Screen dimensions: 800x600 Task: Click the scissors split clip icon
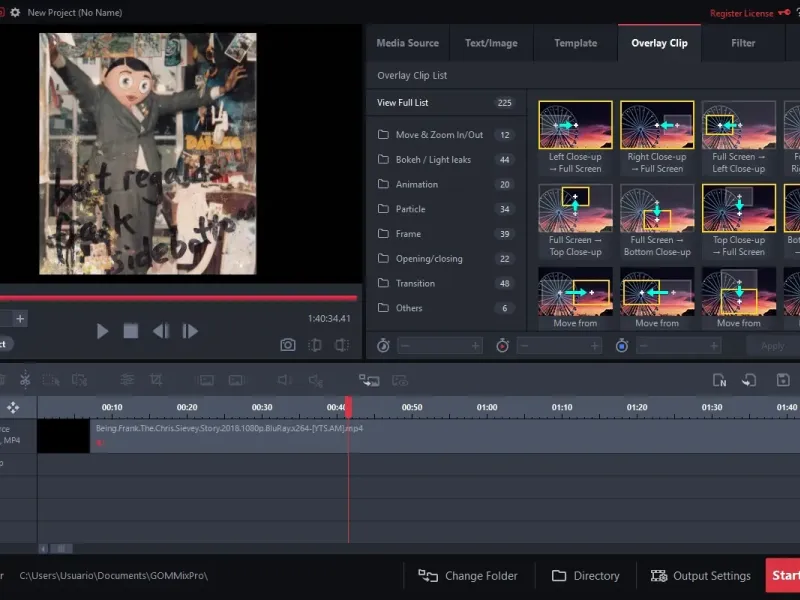pos(25,380)
